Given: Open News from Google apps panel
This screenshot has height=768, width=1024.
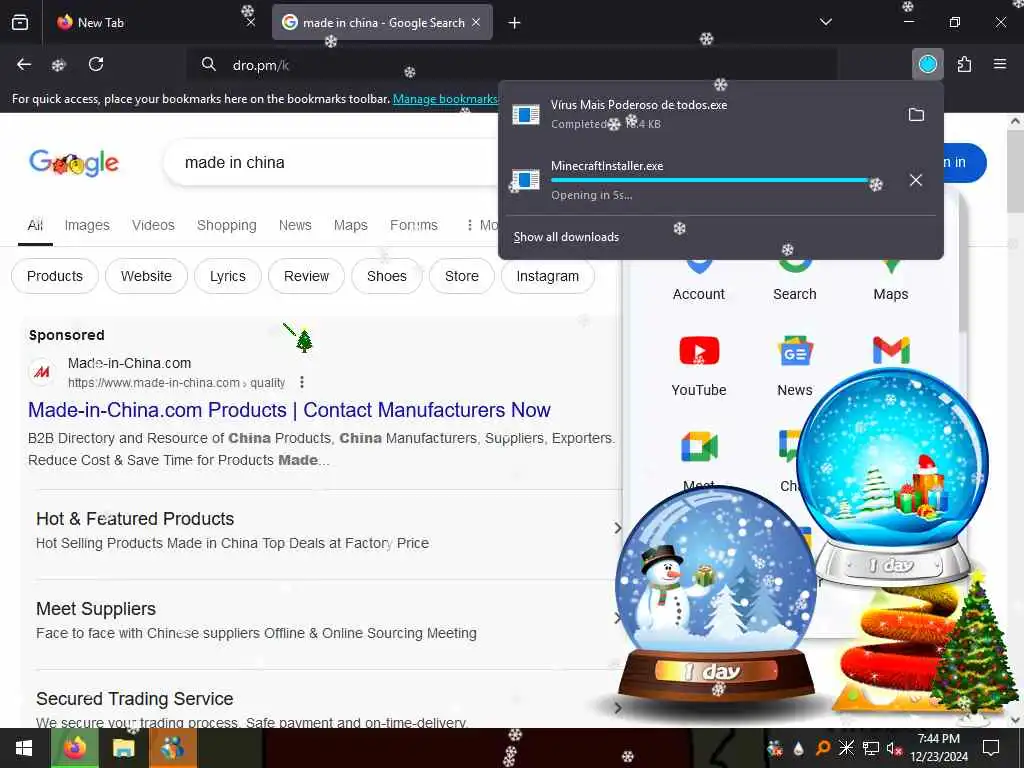Looking at the screenshot, I should coord(795,366).
